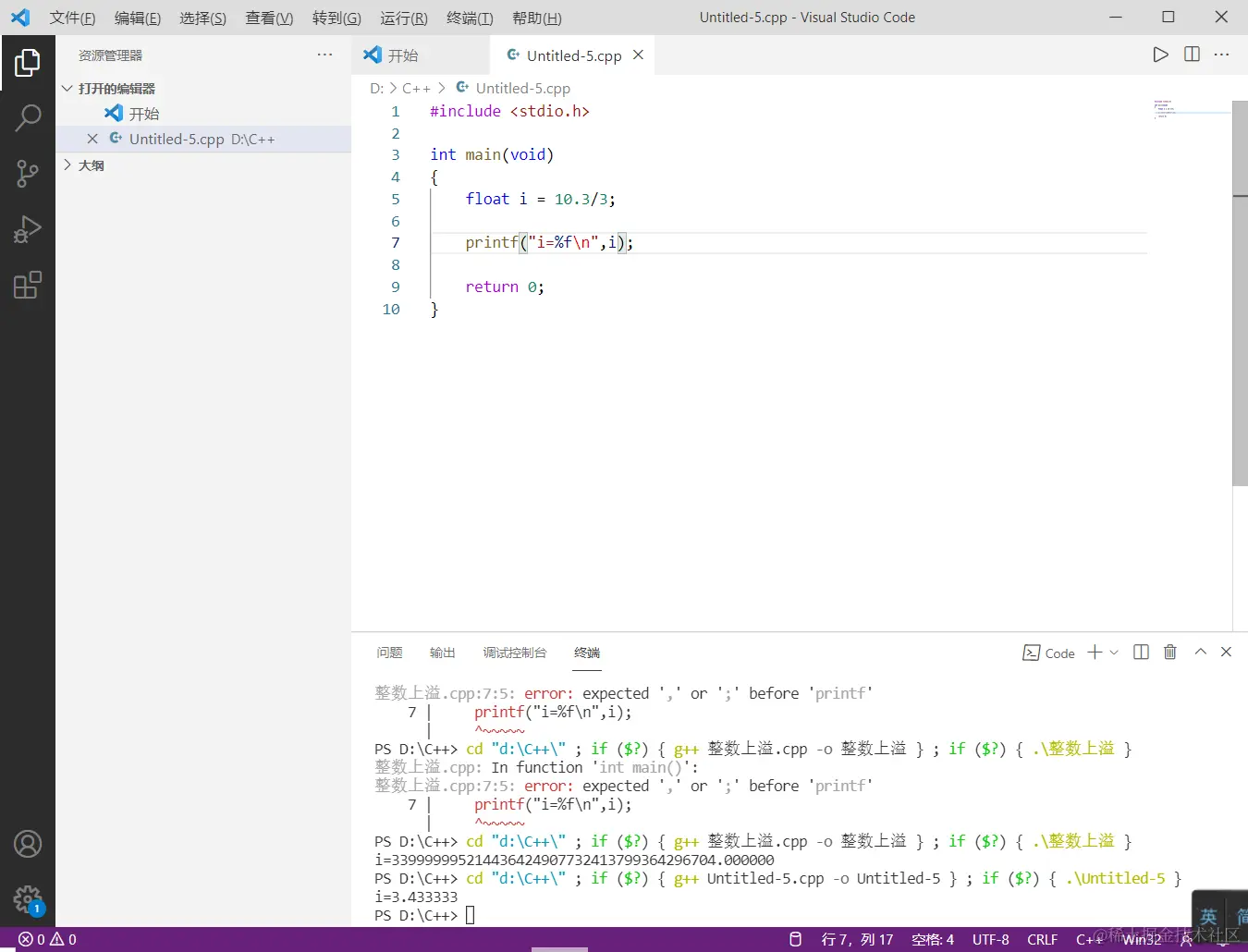Screen dimensions: 1248x952
Task: Open the Manage gear settings icon
Action: coord(28,899)
